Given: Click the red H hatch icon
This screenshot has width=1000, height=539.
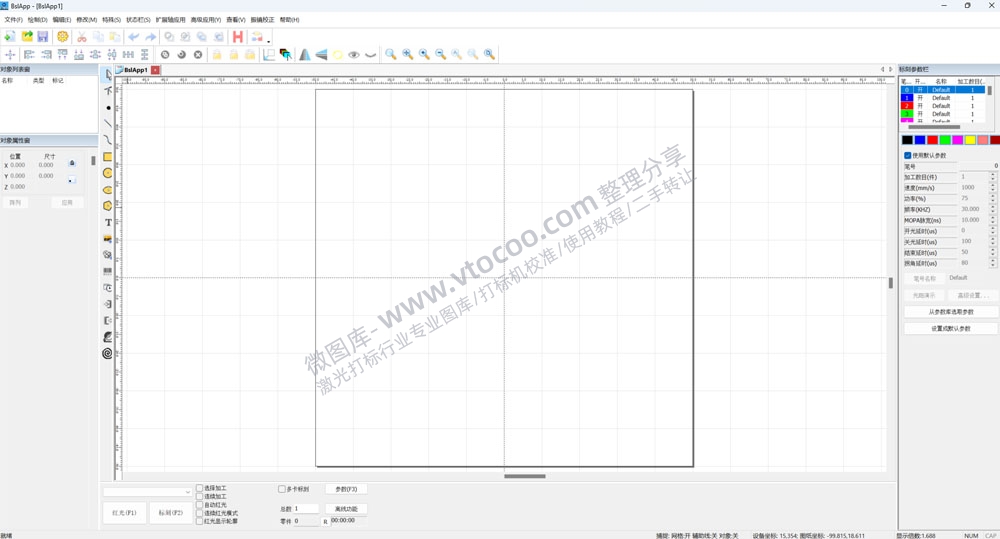Looking at the screenshot, I should [238, 37].
